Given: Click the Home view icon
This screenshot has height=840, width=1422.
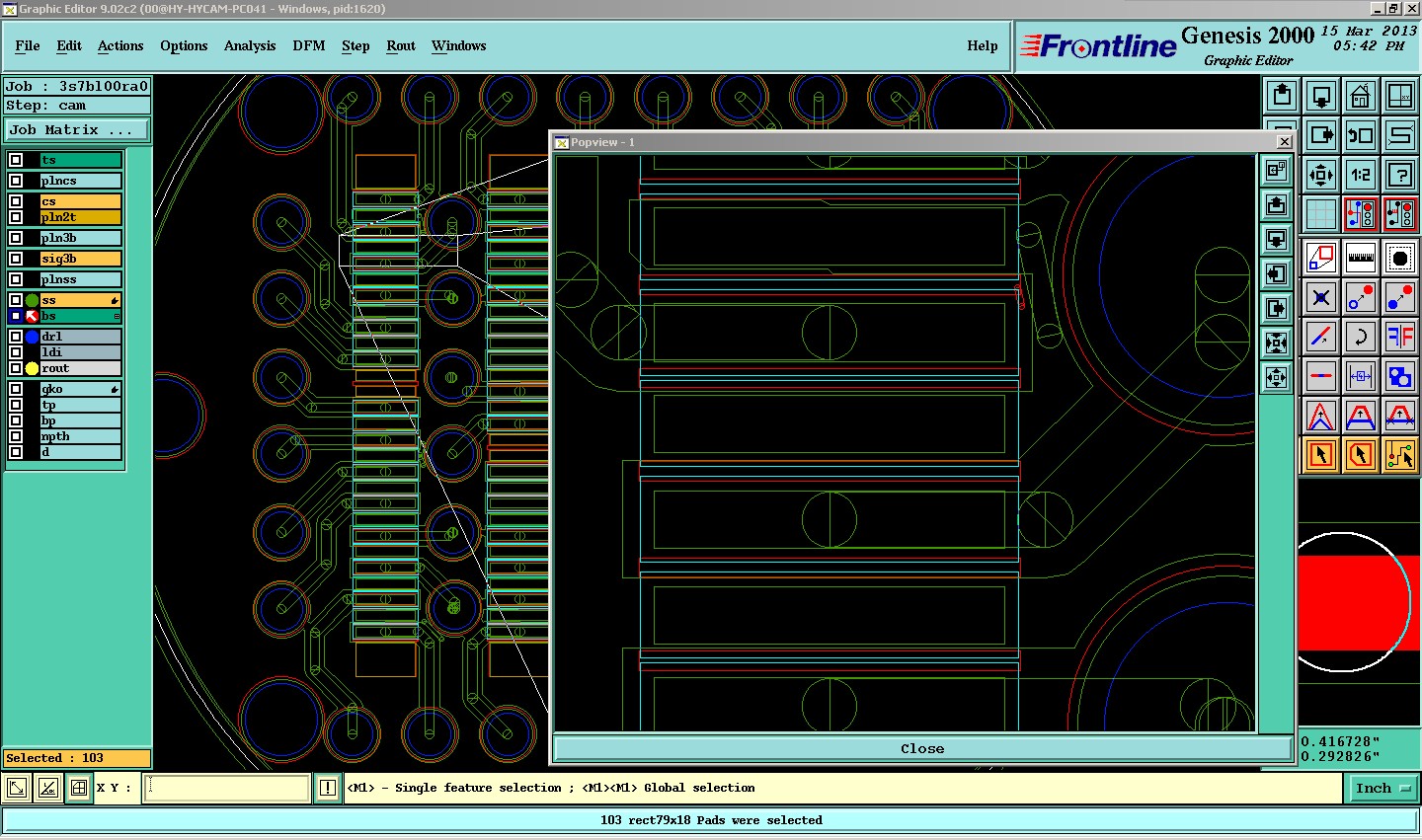Looking at the screenshot, I should click(x=1361, y=96).
